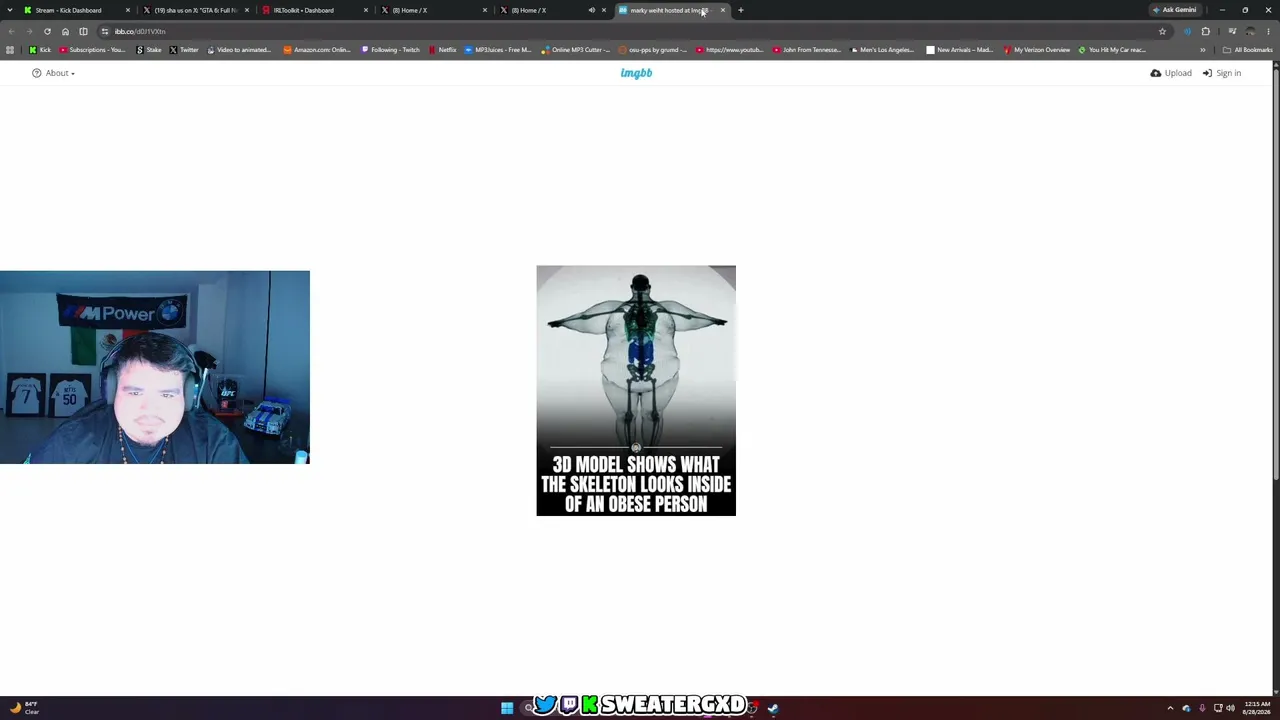This screenshot has height=720, width=1280.
Task: Open the obese skeleton 3D model image
Action: tap(636, 391)
